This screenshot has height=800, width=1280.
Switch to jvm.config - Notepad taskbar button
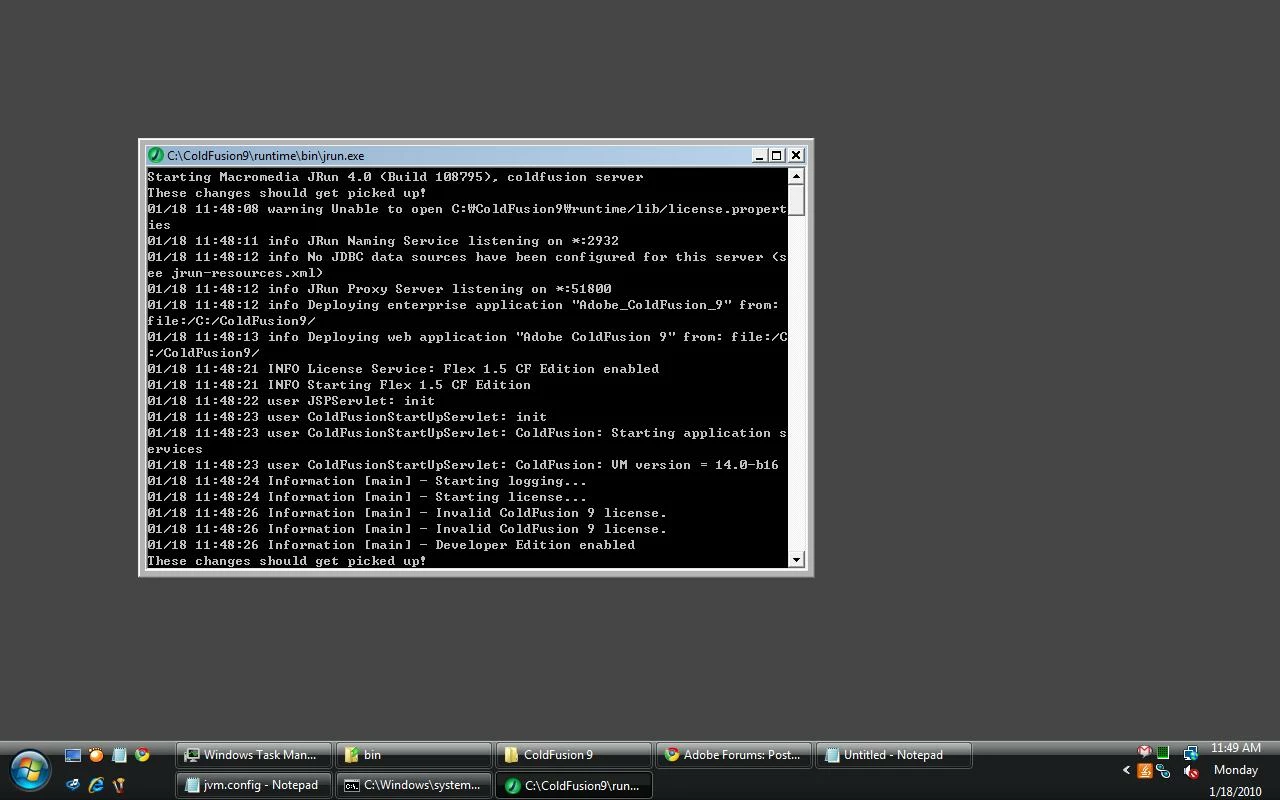(x=254, y=785)
